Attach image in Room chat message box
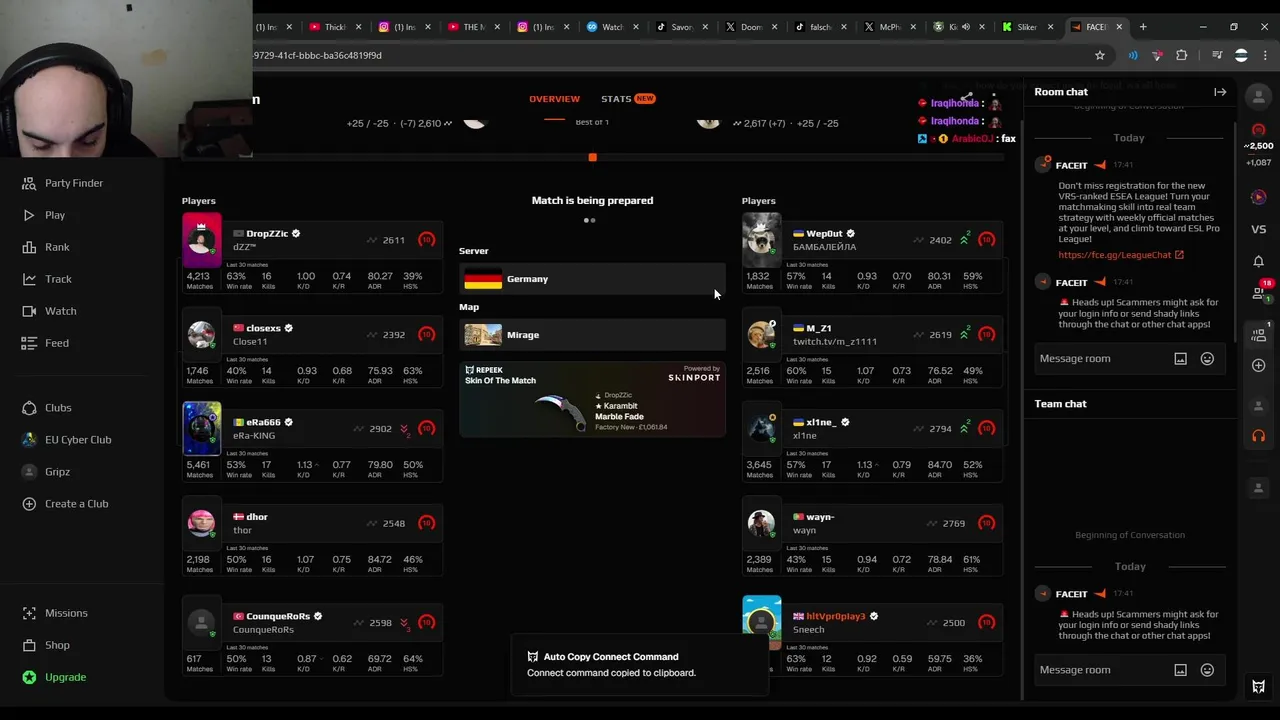 click(1180, 359)
